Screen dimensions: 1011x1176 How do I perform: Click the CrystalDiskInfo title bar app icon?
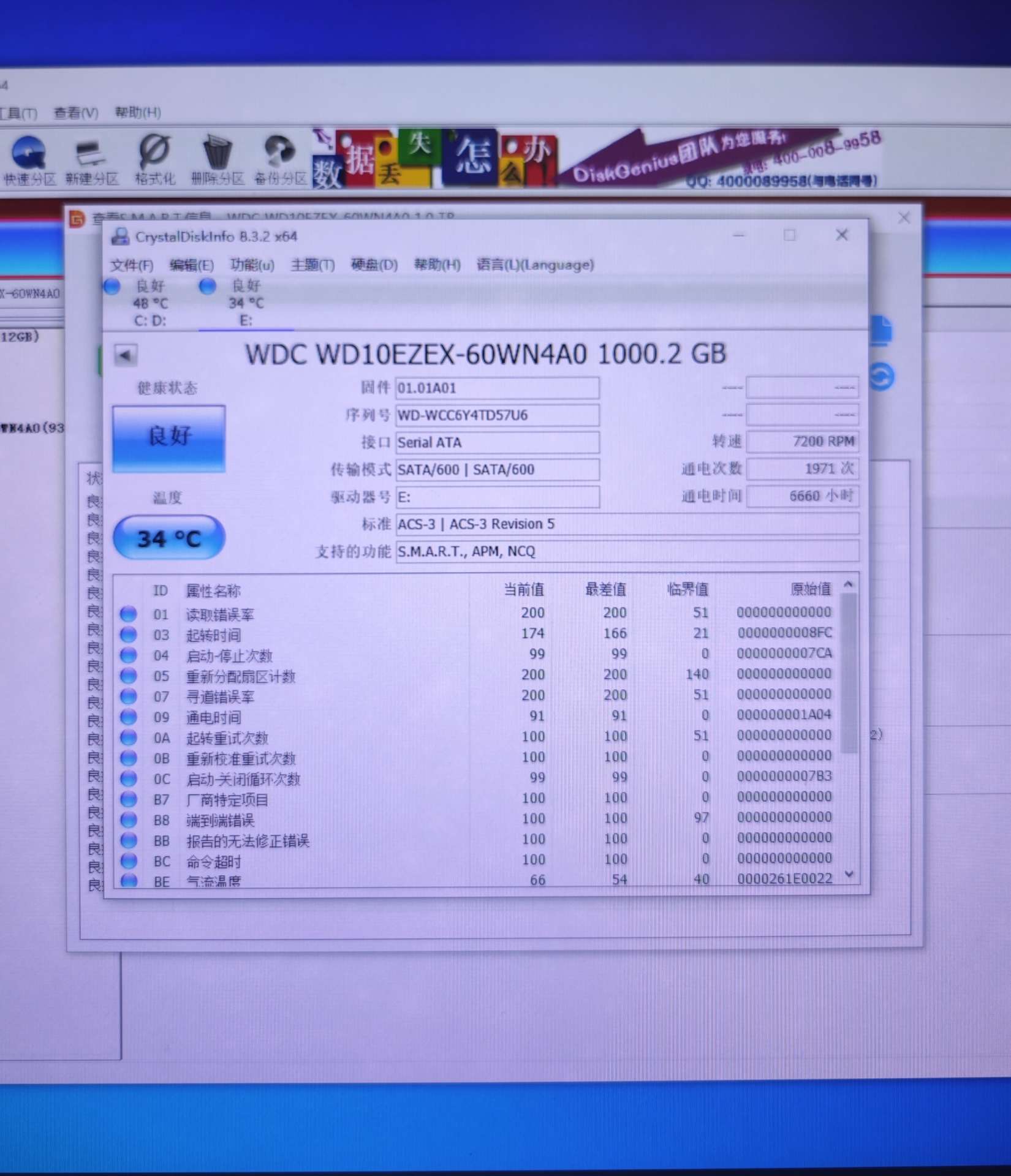pyautogui.click(x=120, y=236)
